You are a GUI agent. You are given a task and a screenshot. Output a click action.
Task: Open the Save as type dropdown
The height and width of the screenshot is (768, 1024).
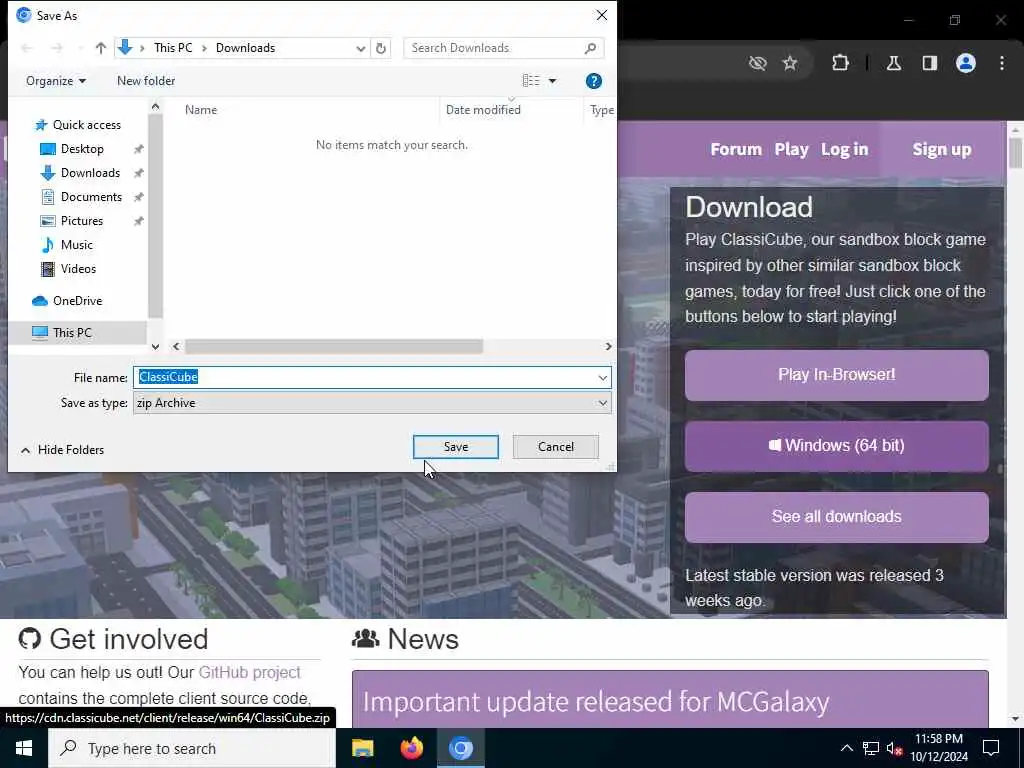[372, 403]
